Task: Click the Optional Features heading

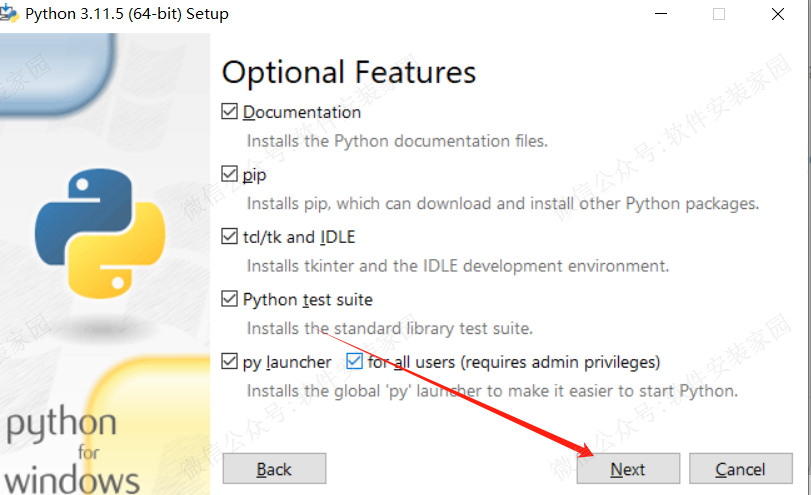Action: click(348, 72)
